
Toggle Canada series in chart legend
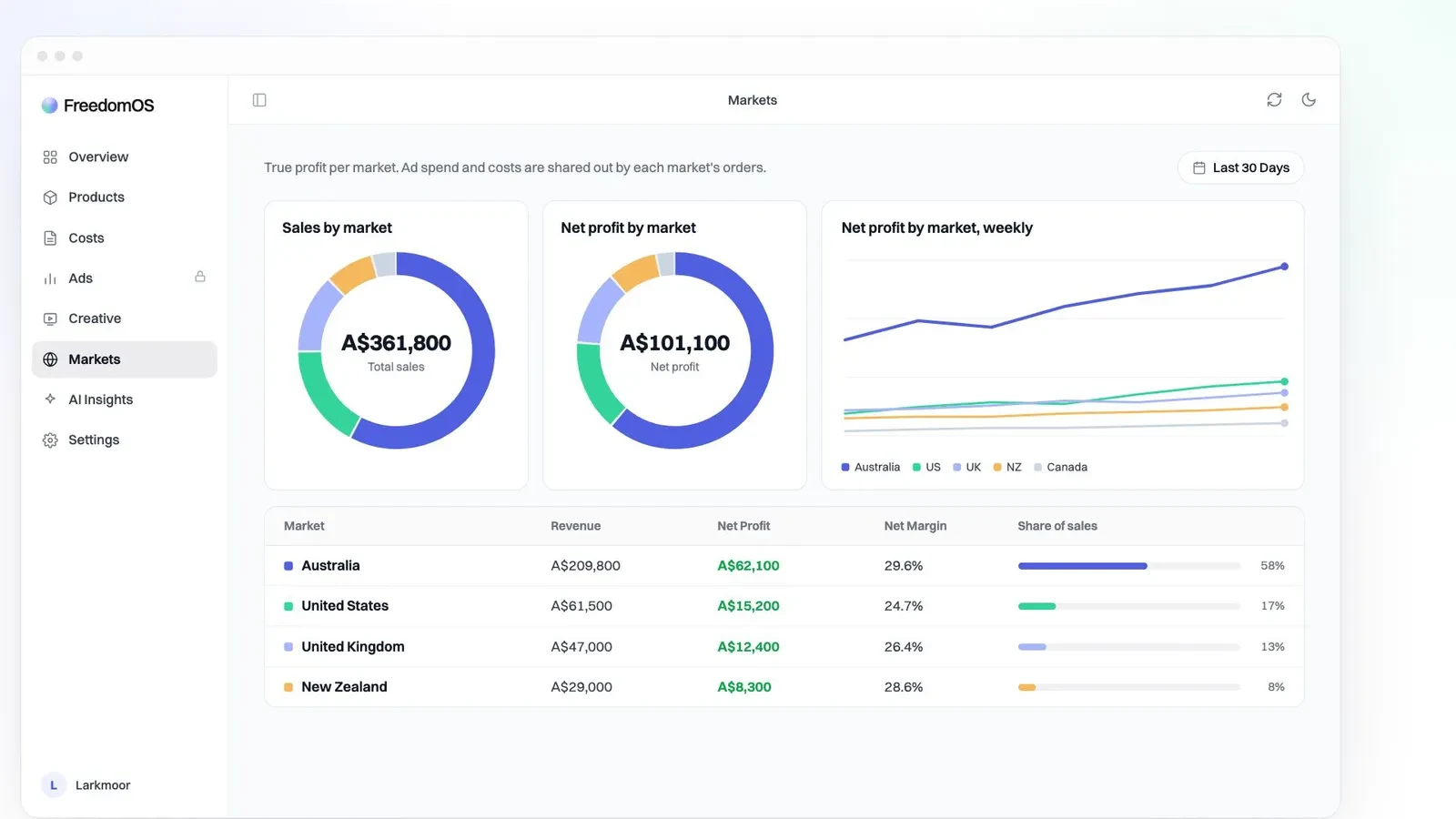click(1060, 467)
